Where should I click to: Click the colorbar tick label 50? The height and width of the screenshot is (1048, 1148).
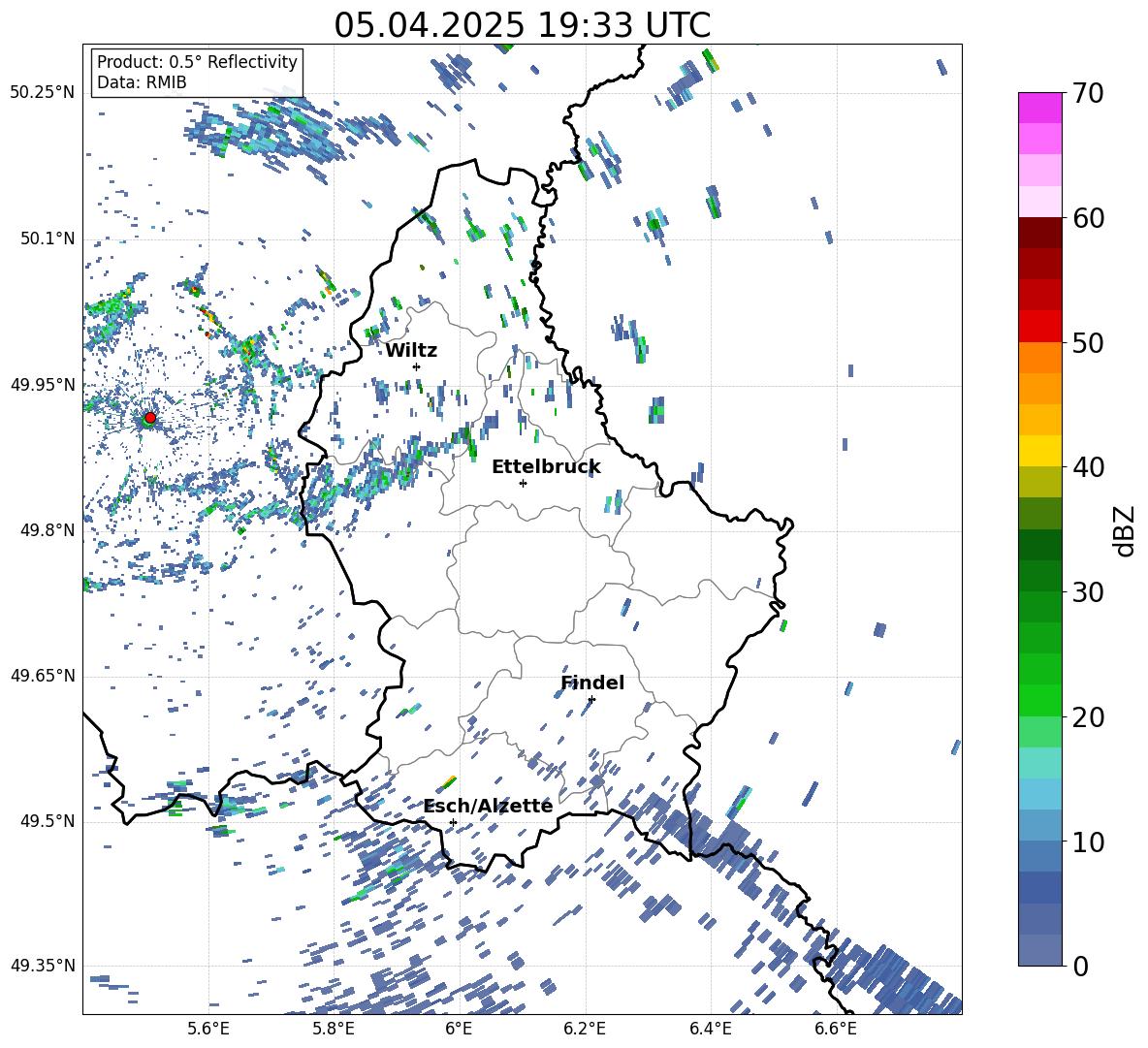pyautogui.click(x=1088, y=342)
